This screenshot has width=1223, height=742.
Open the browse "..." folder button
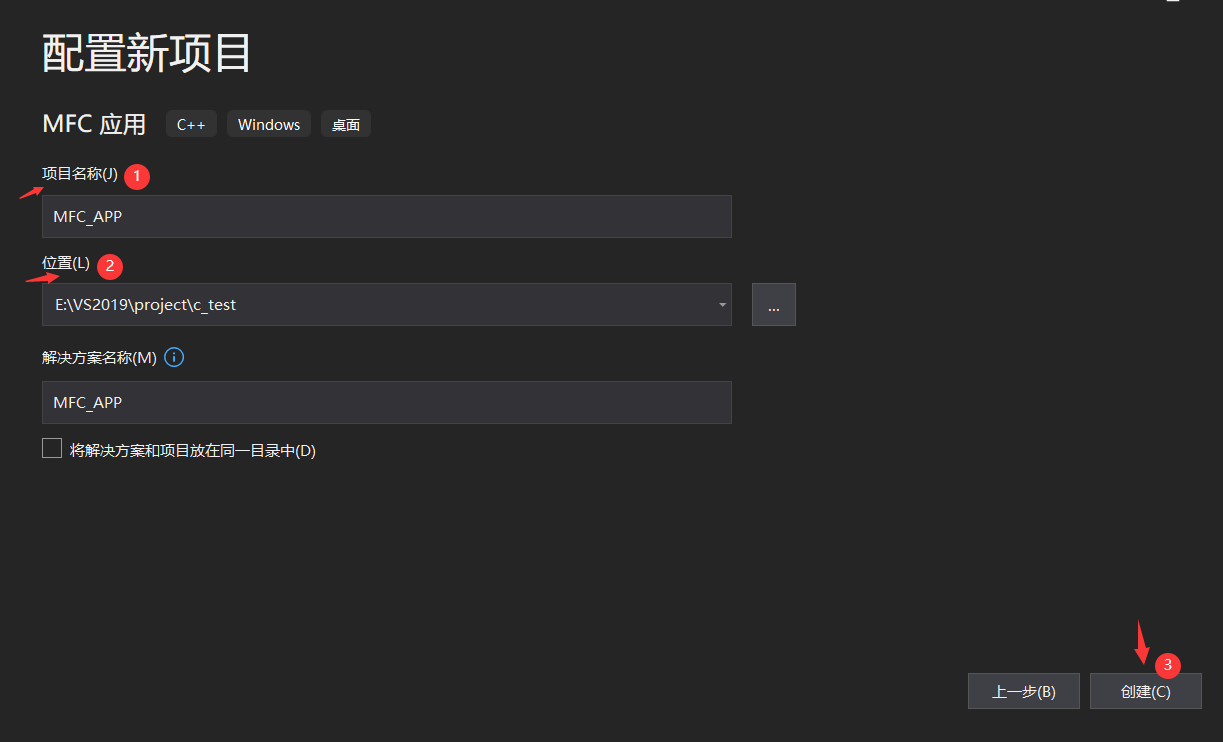[774, 305]
